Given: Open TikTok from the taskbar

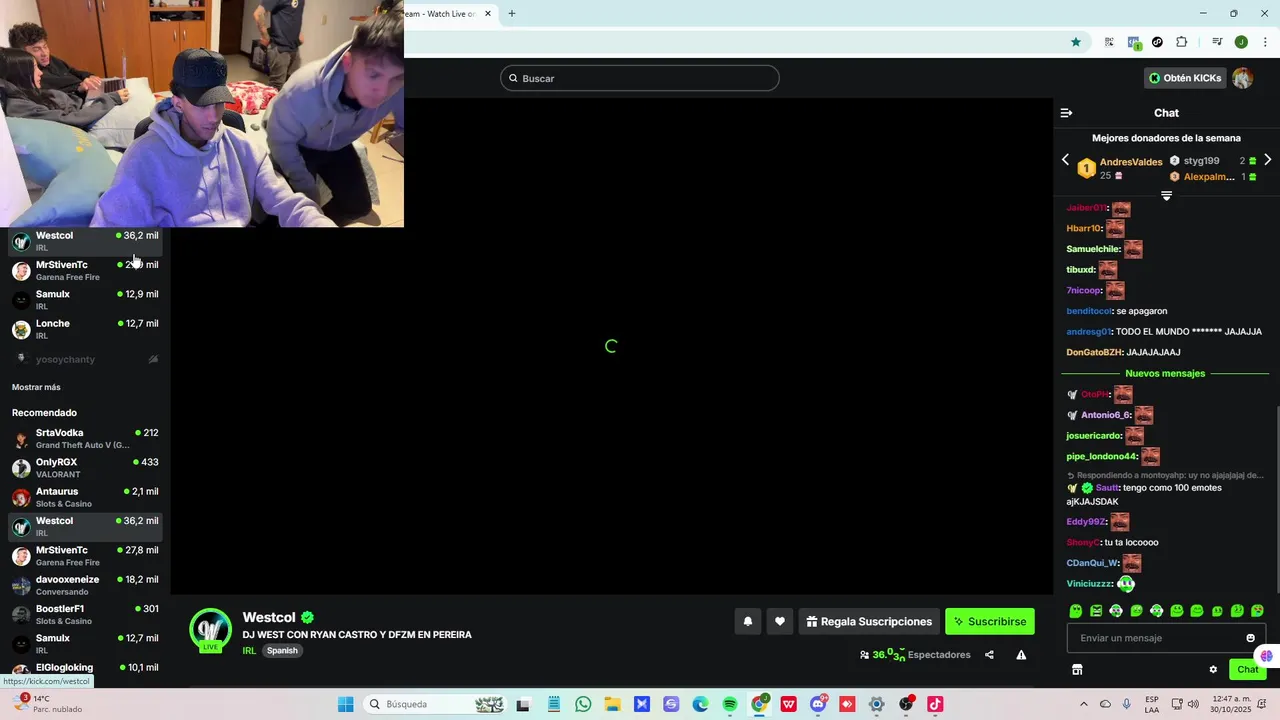Looking at the screenshot, I should (x=935, y=704).
